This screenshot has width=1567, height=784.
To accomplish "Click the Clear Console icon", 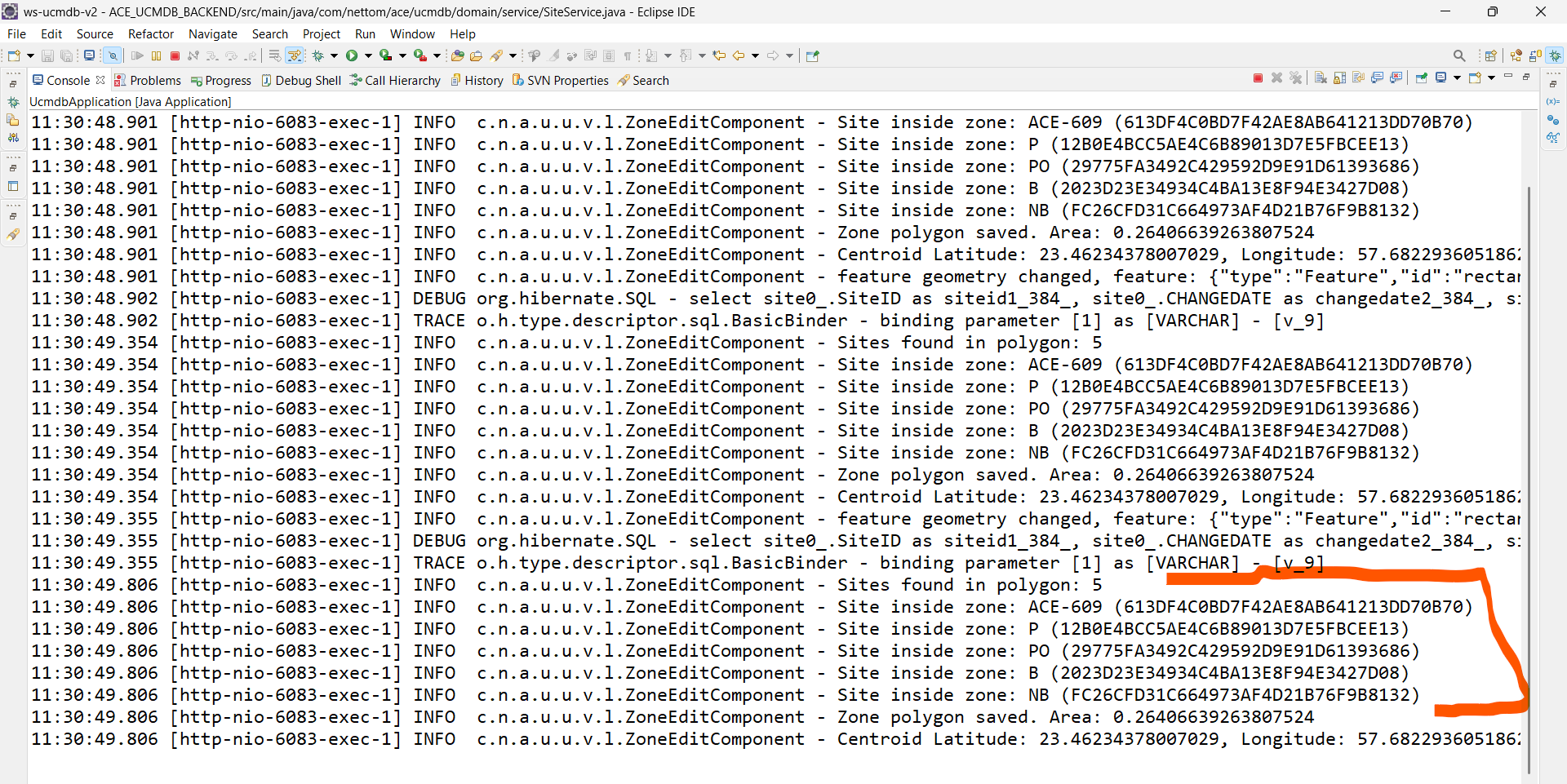I will 1321,78.
